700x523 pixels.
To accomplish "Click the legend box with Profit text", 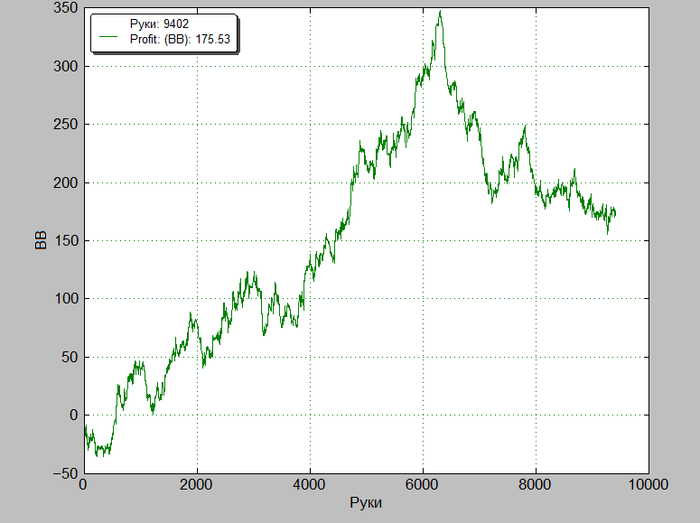I will coord(164,33).
